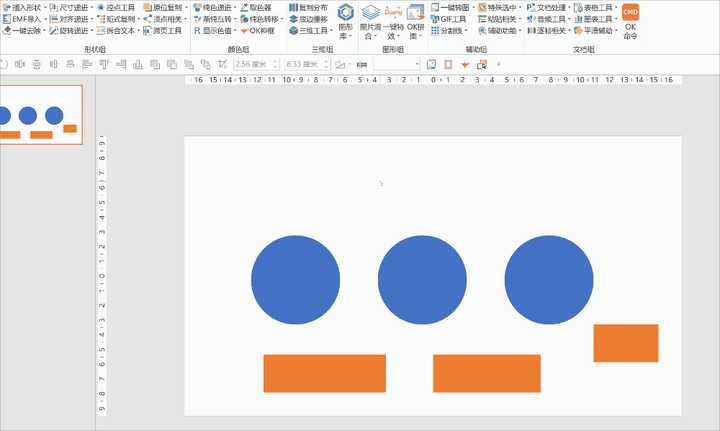The image size is (720, 431).
Task: Open the 三维工具 dropdown
Action: 311,31
